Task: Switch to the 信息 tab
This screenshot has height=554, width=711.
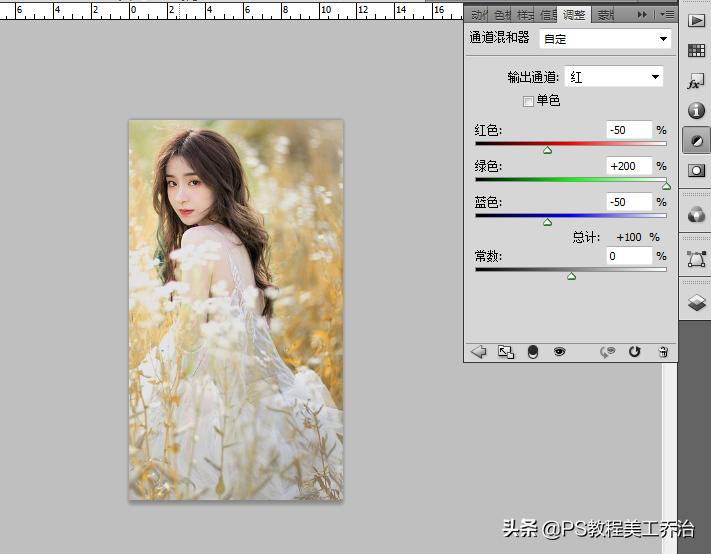Action: point(548,15)
